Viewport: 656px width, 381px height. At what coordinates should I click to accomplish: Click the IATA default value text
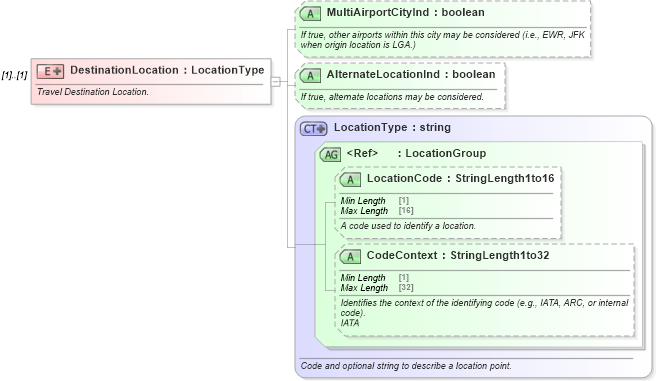click(350, 323)
